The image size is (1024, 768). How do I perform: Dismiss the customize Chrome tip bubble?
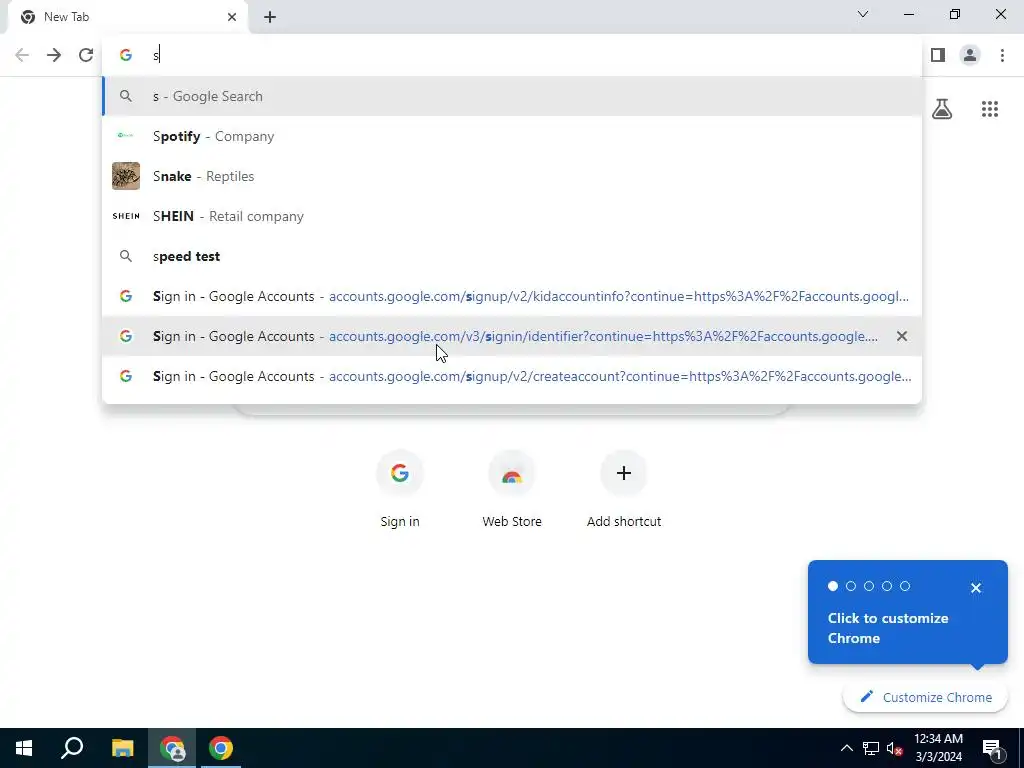[x=976, y=588]
